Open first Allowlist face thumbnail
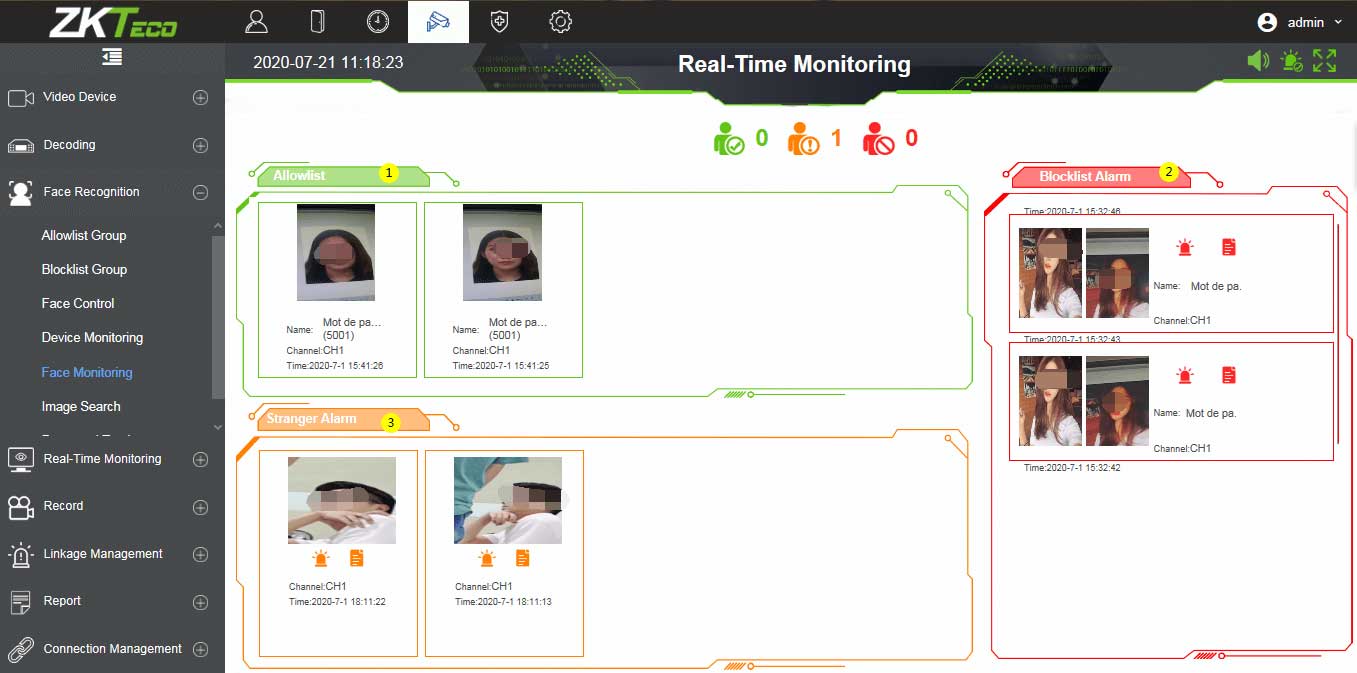 pos(336,252)
